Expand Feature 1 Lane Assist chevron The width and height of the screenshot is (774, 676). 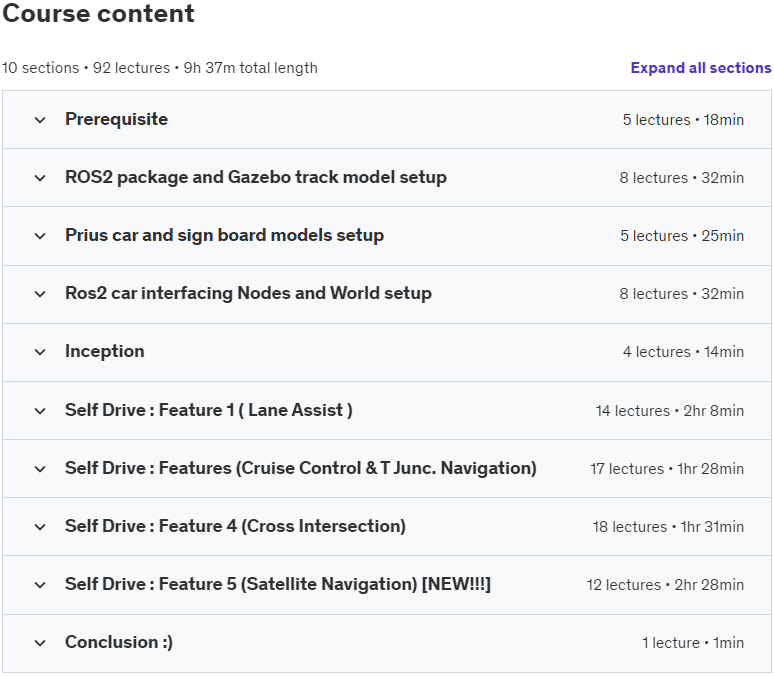tap(40, 411)
